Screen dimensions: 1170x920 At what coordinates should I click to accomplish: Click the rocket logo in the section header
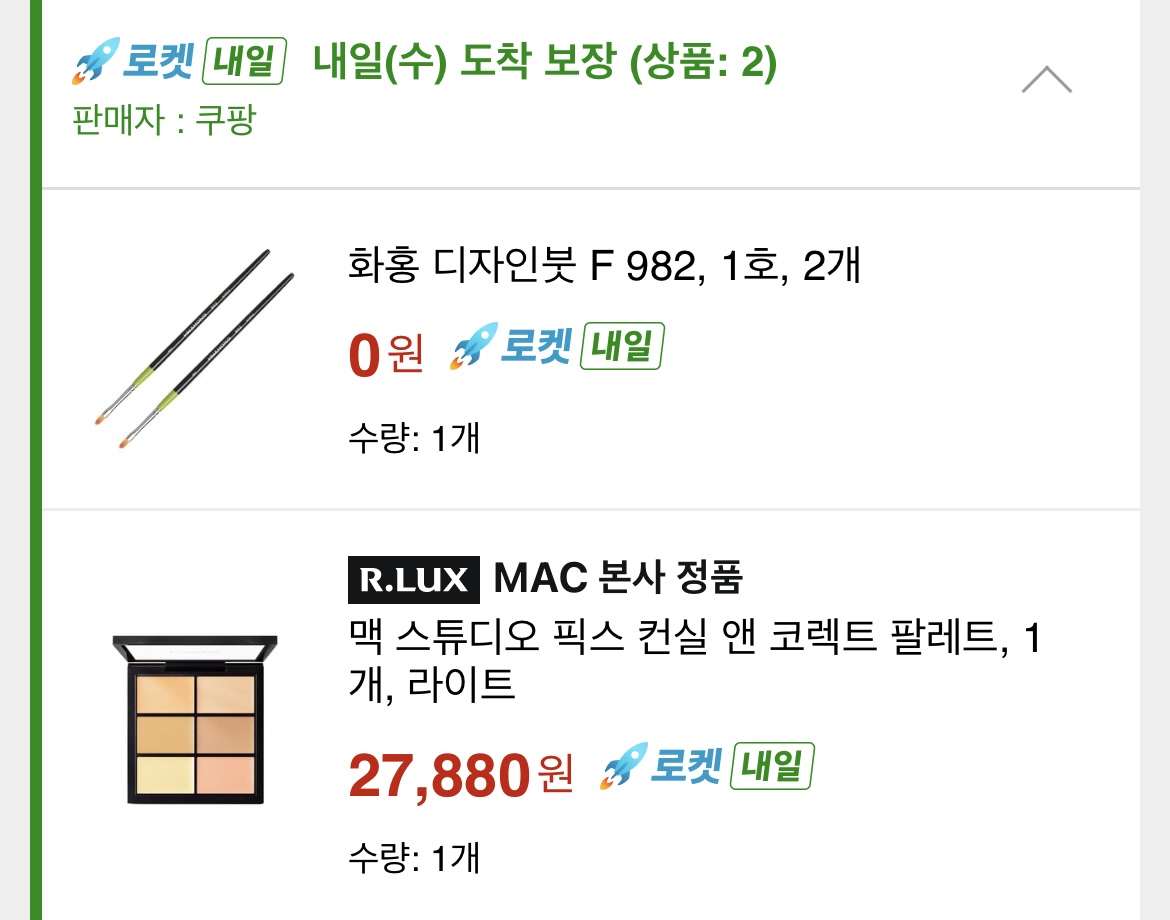(x=96, y=62)
